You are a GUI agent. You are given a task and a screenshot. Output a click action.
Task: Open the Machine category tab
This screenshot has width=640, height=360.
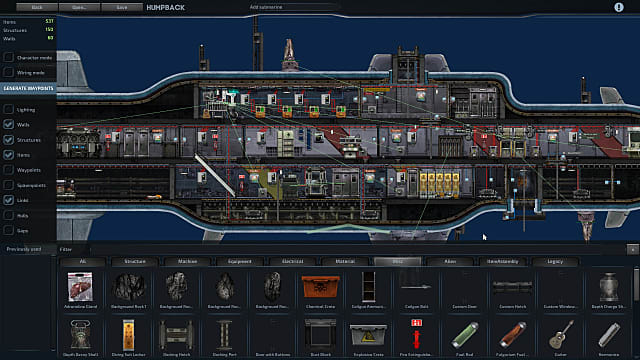pyautogui.click(x=187, y=261)
